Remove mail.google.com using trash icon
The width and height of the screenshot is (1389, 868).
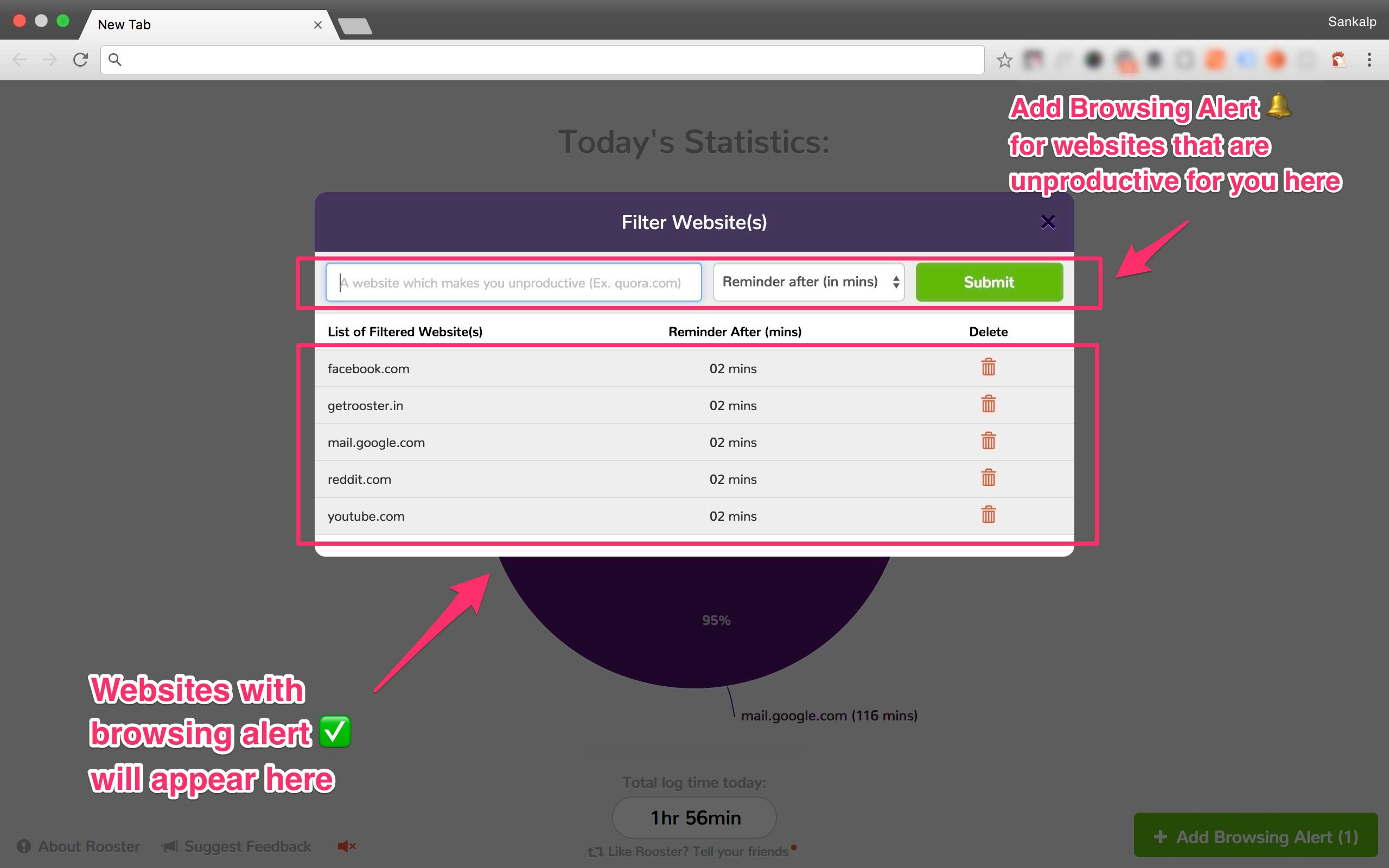988,441
